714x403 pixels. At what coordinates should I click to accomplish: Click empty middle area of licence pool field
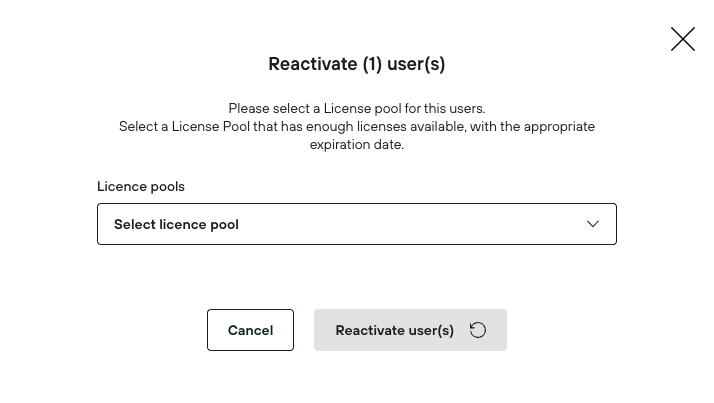400,224
